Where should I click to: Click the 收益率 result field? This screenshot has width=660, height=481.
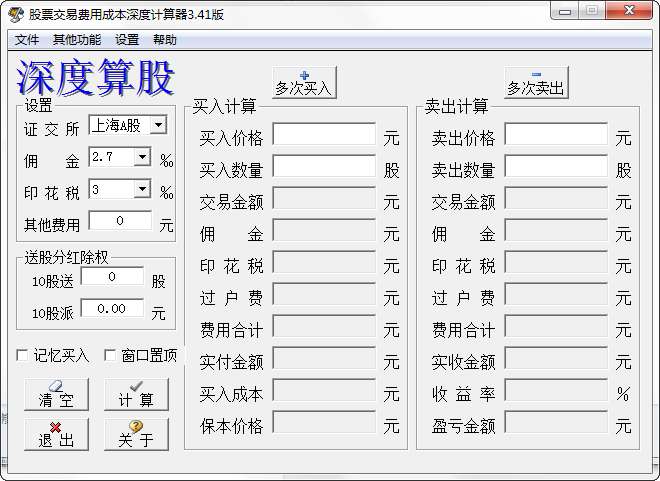(x=556, y=390)
